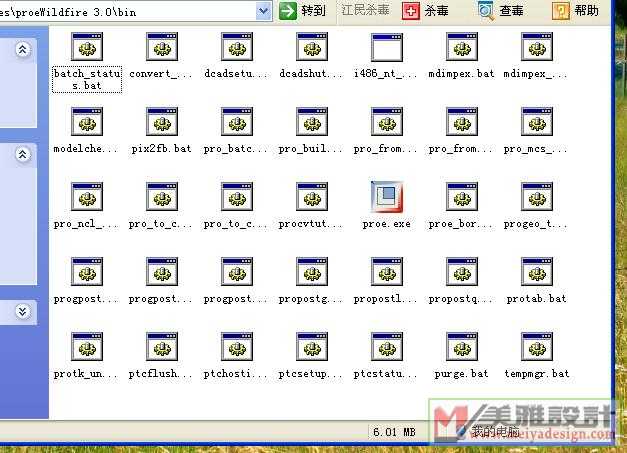
Task: Select the propostg... batch file icon
Action: click(x=312, y=271)
